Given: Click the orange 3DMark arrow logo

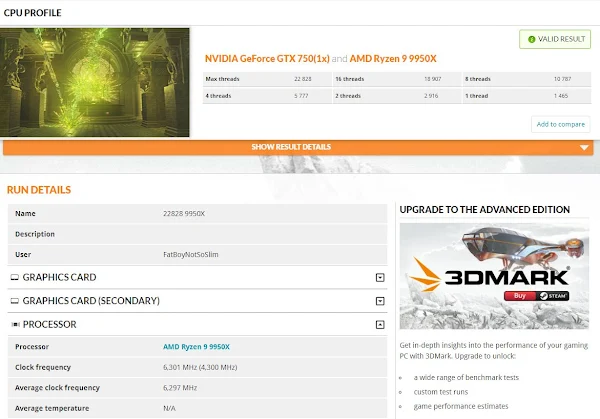Looking at the screenshot, I should tap(426, 274).
